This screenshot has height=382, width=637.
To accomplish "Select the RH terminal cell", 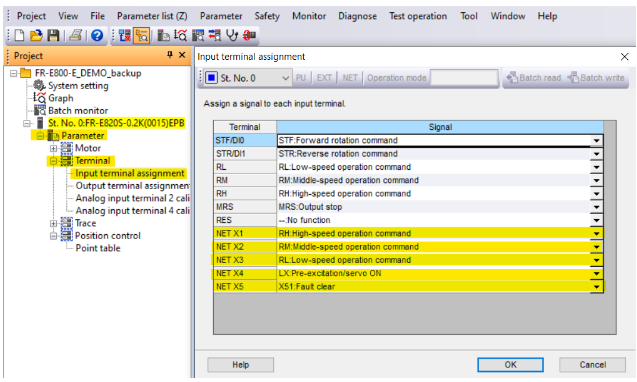I will tap(245, 193).
